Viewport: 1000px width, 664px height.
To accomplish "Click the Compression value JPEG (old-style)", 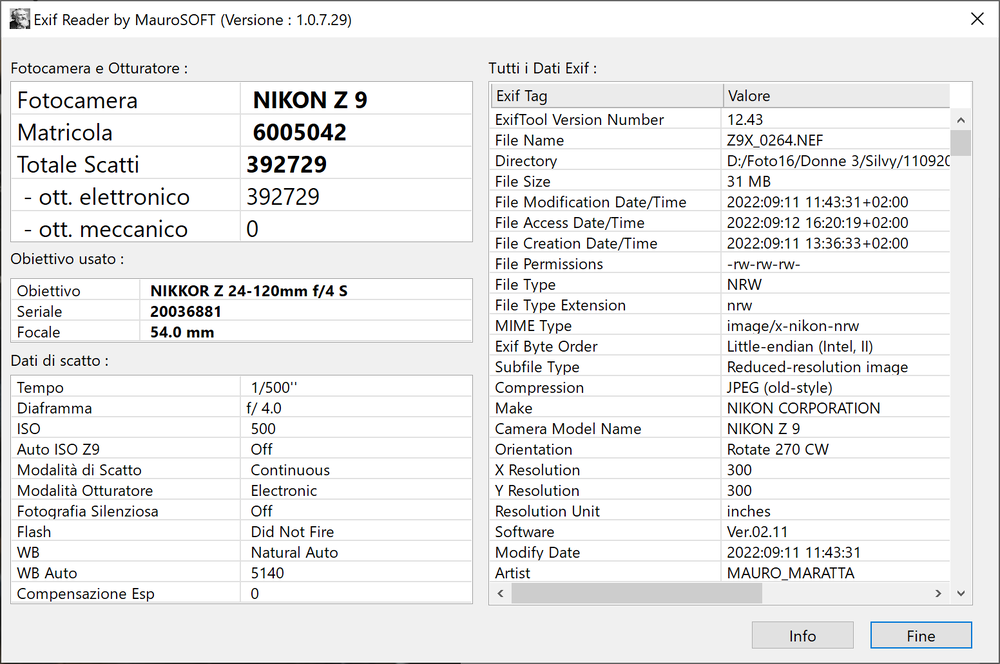I will (x=779, y=388).
